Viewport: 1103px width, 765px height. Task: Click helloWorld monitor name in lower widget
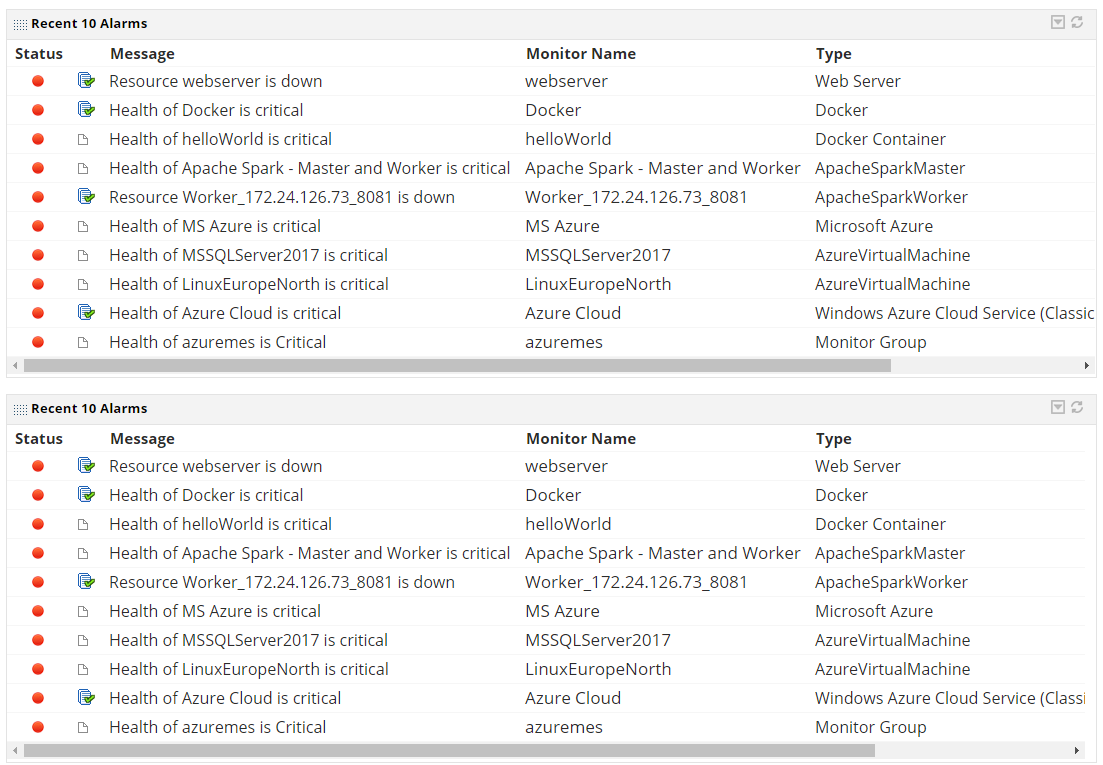[568, 524]
